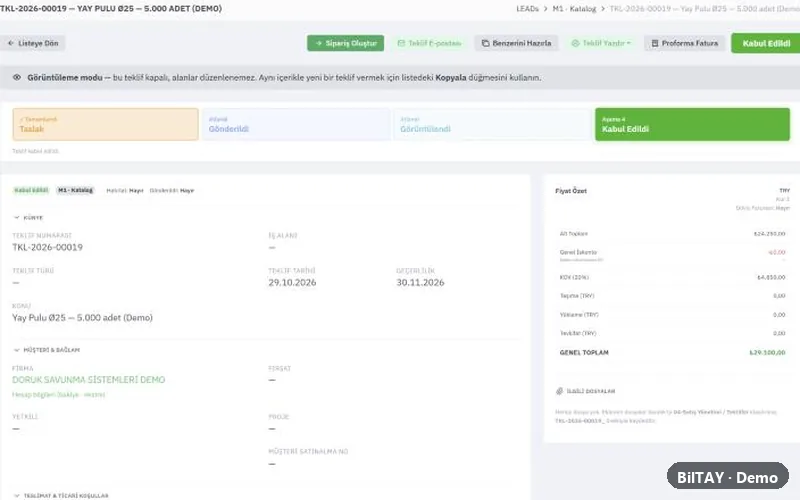
Task: Click the arrow icon on Sipariş Oluştur
Action: point(318,43)
